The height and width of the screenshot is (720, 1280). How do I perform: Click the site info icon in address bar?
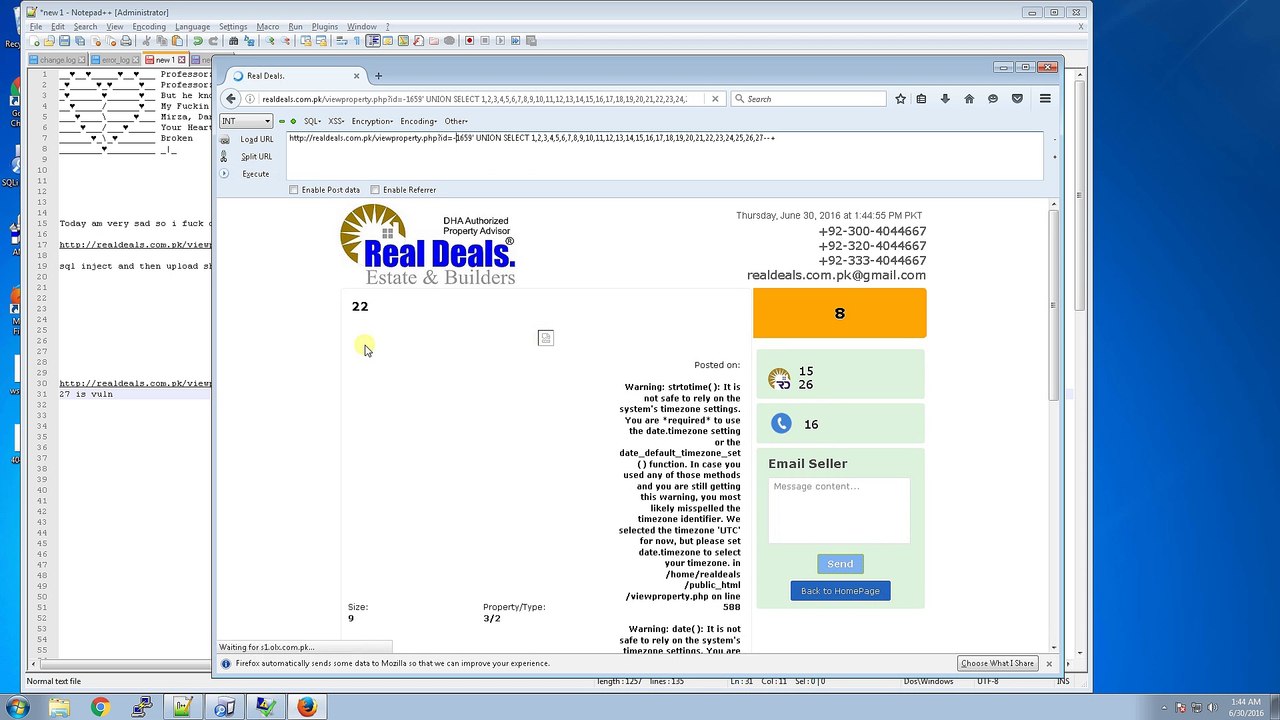tap(251, 99)
